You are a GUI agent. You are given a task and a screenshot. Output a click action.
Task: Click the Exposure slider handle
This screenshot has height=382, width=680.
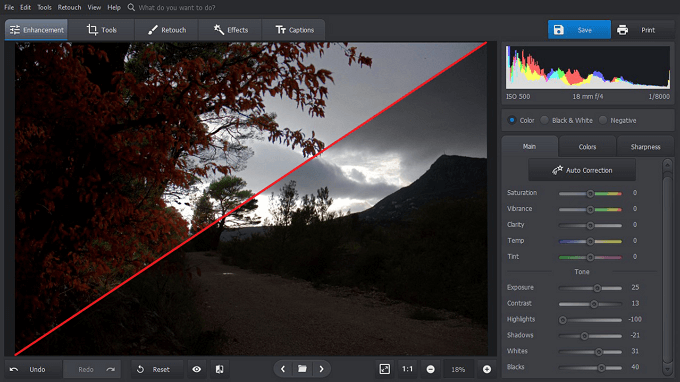(x=597, y=288)
